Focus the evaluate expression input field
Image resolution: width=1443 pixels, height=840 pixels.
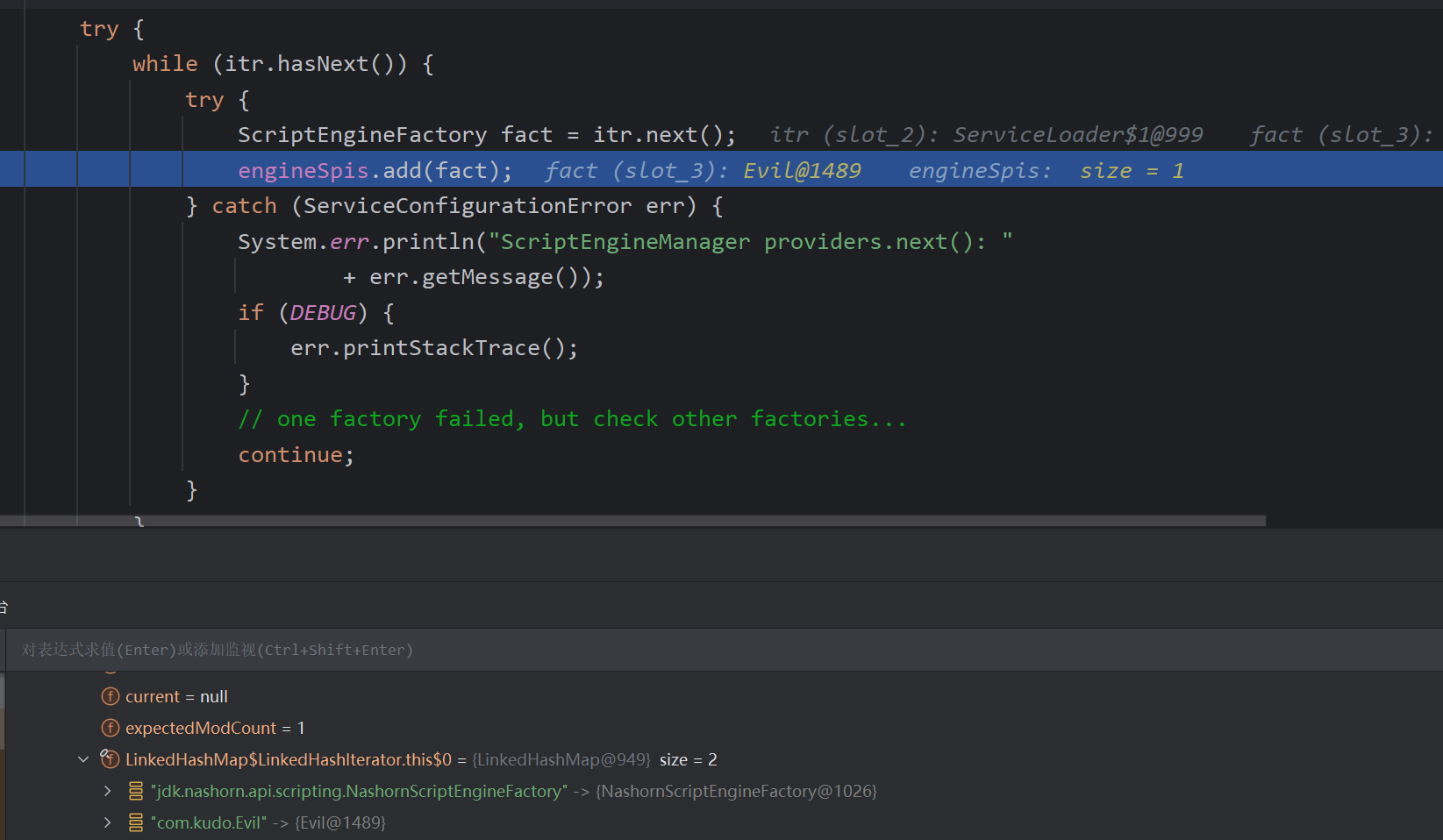pyautogui.click(x=725, y=650)
